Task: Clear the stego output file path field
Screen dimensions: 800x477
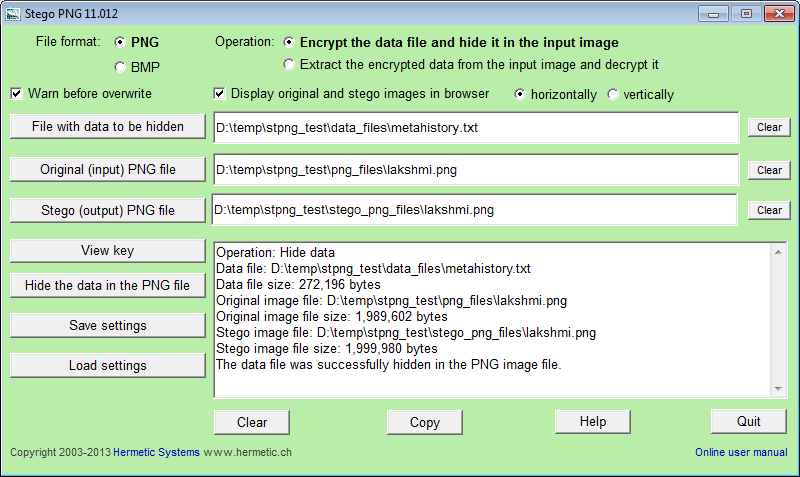Action: coord(769,210)
